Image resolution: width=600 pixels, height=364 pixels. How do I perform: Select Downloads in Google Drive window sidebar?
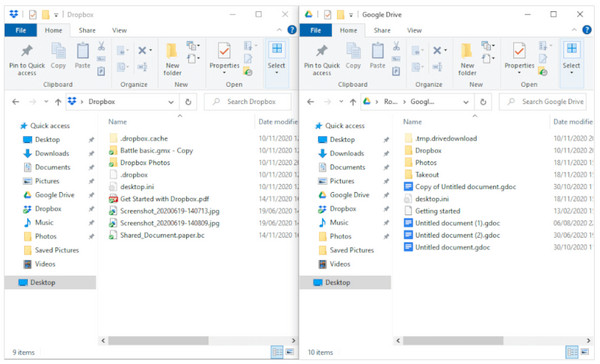tap(347, 153)
